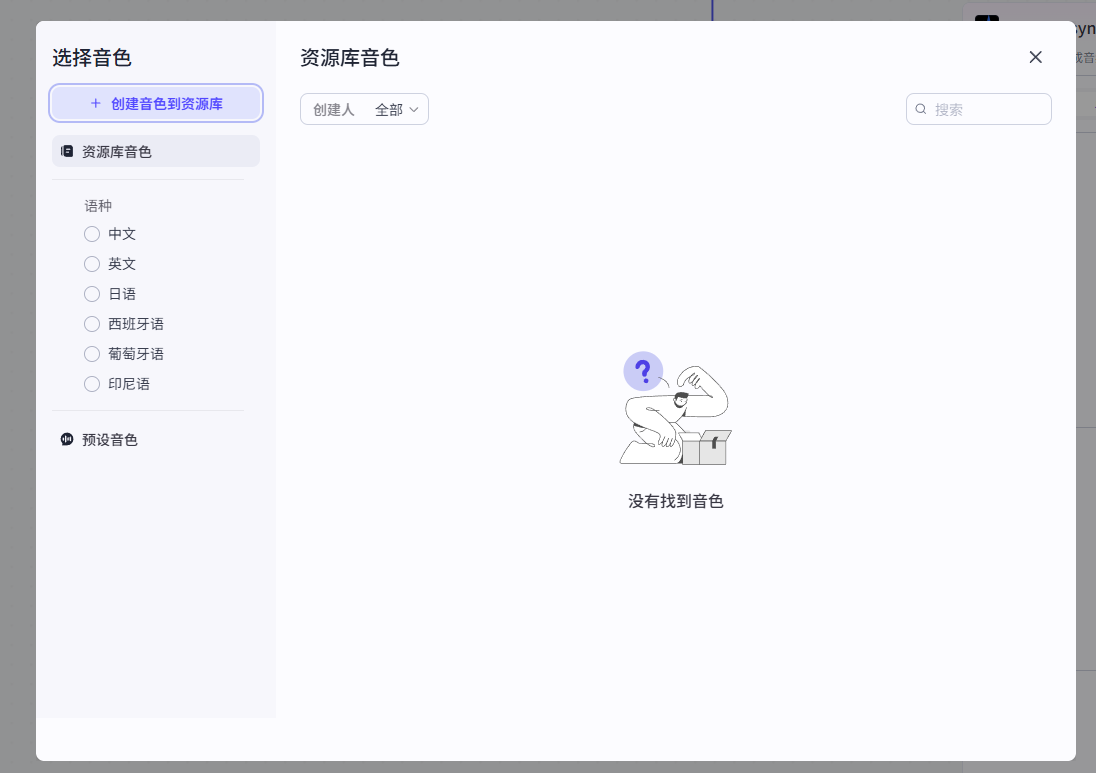Pick the 西班牙语 radio option

pyautogui.click(x=92, y=324)
